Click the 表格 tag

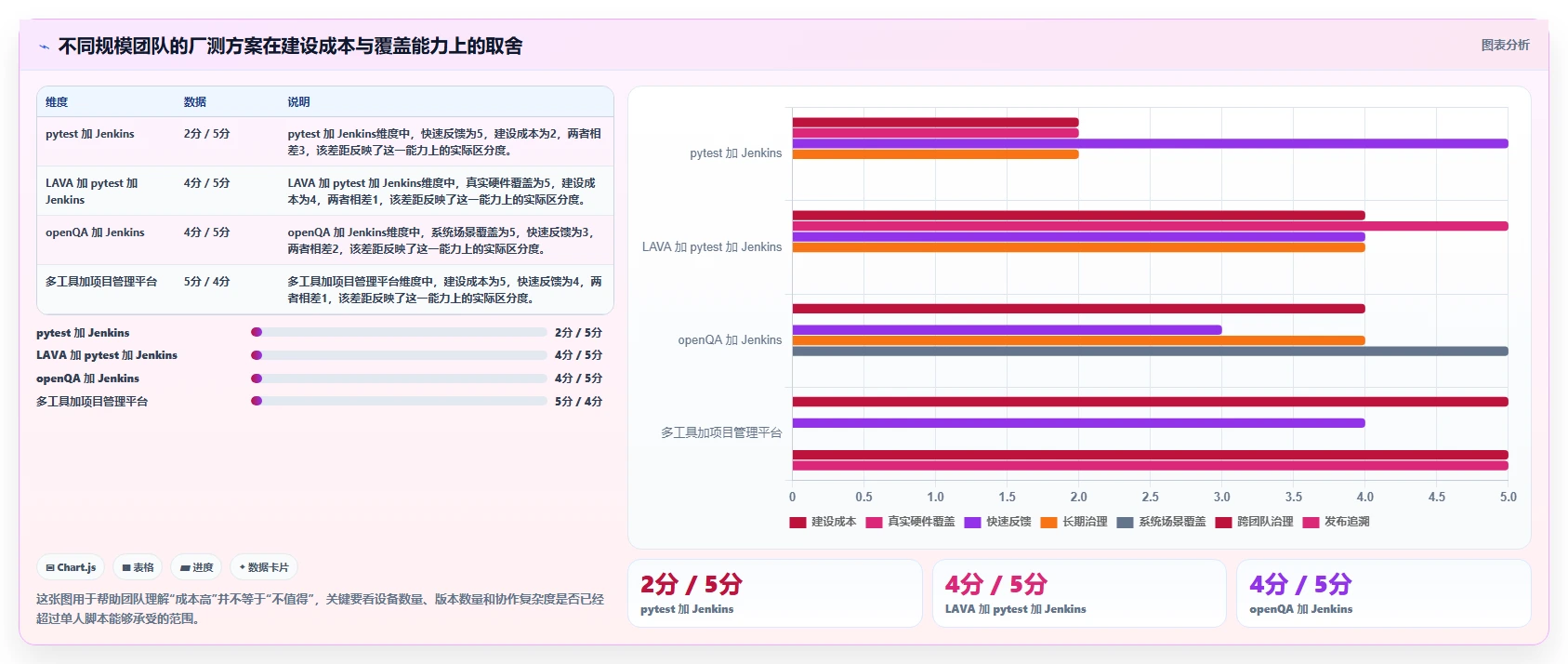tap(138, 567)
